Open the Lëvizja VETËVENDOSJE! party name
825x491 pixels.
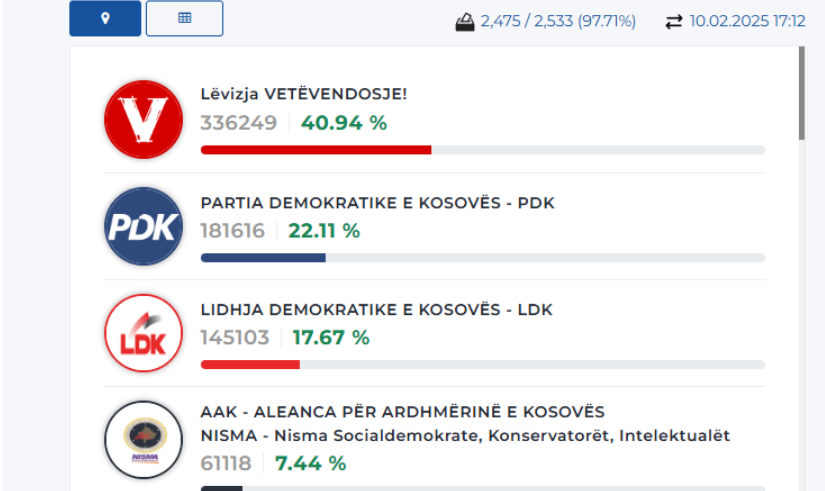(304, 94)
